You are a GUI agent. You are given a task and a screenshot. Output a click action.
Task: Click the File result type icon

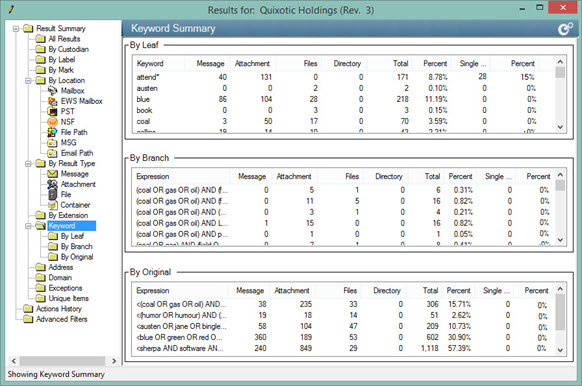52,194
